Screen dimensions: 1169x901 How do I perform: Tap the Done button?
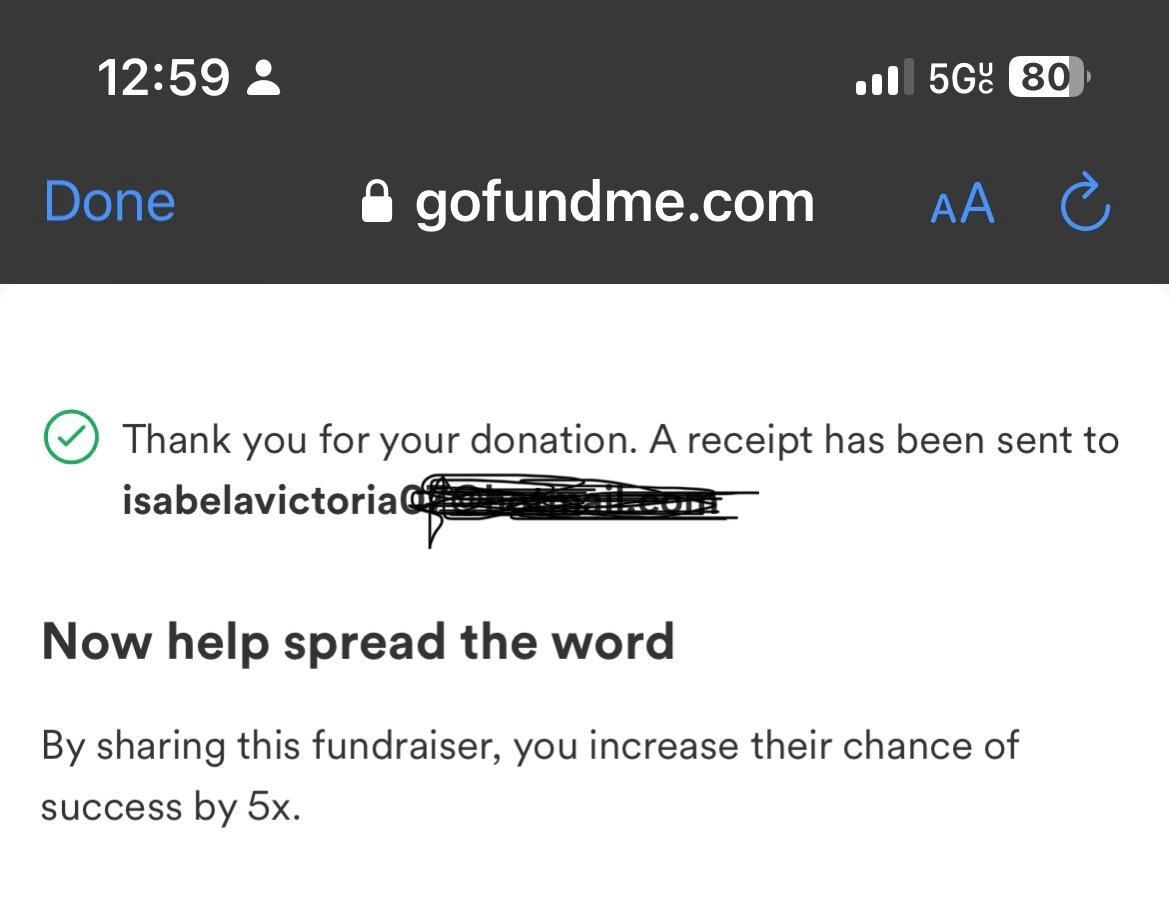[x=110, y=201]
